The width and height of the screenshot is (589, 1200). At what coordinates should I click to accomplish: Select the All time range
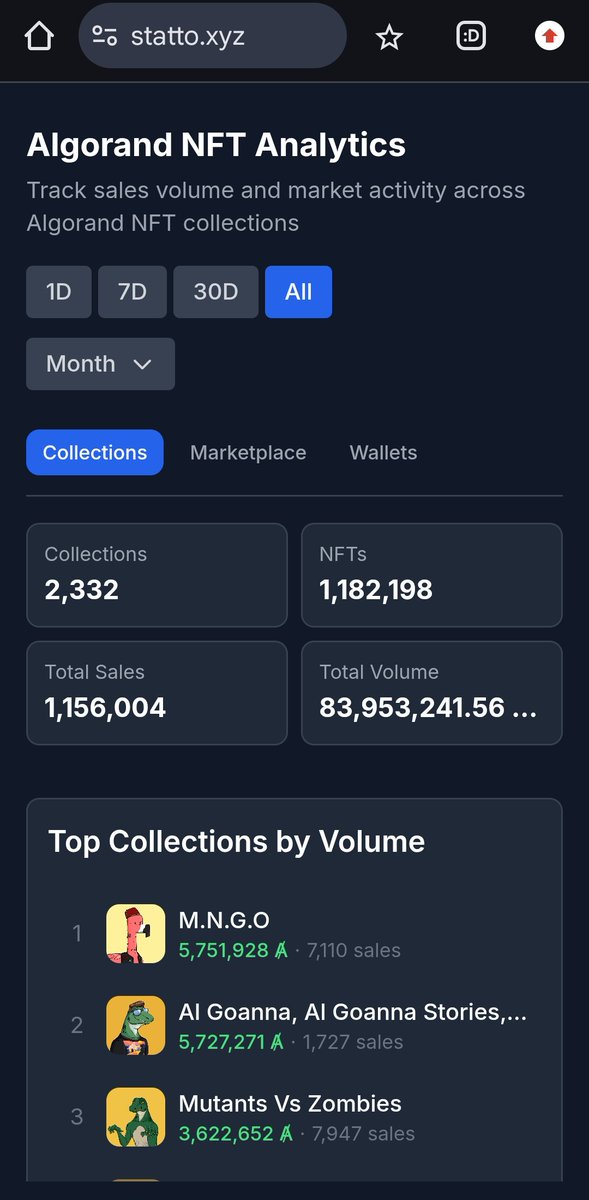298,292
